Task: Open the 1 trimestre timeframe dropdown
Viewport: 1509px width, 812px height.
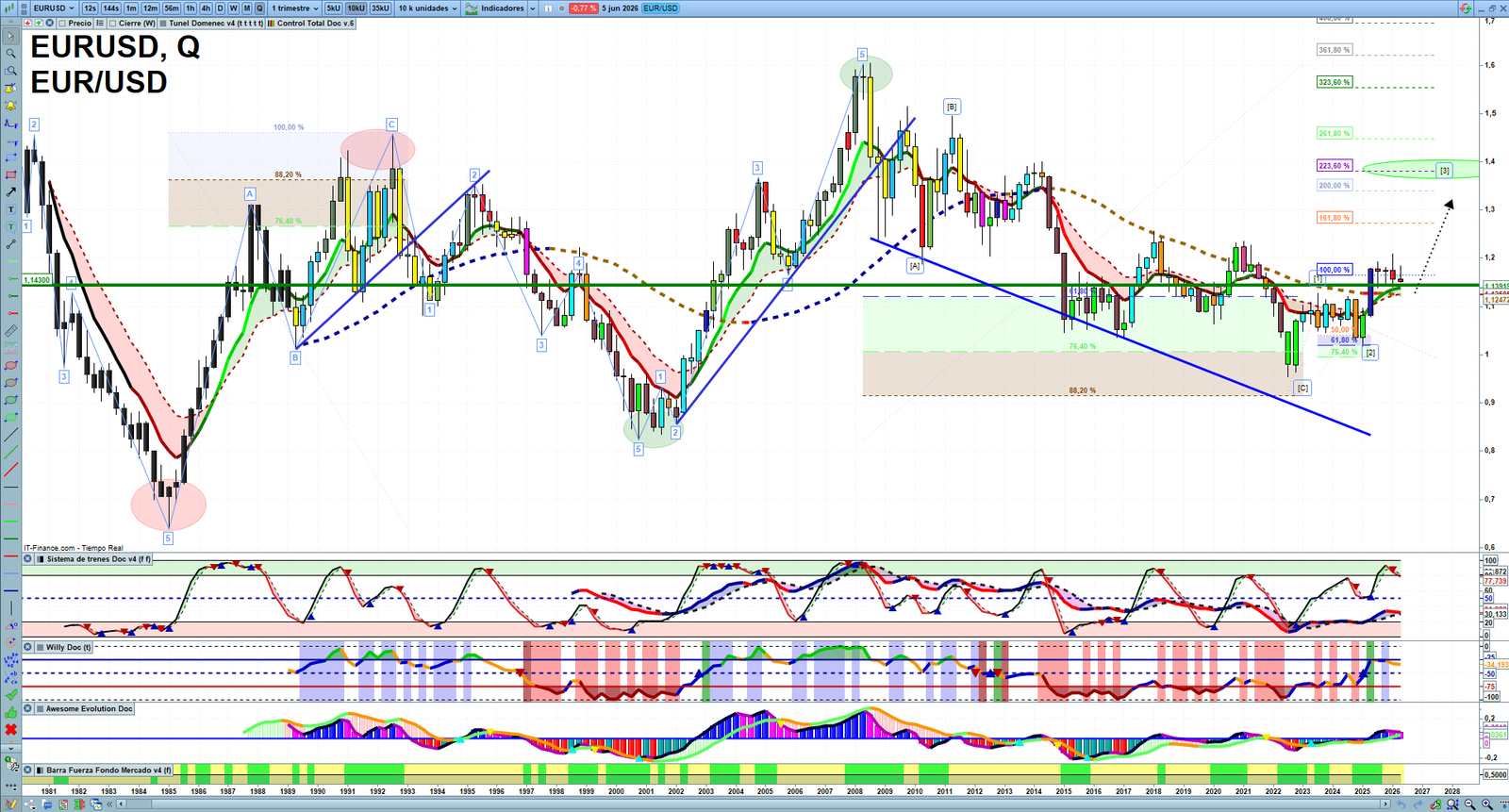Action: (x=294, y=8)
